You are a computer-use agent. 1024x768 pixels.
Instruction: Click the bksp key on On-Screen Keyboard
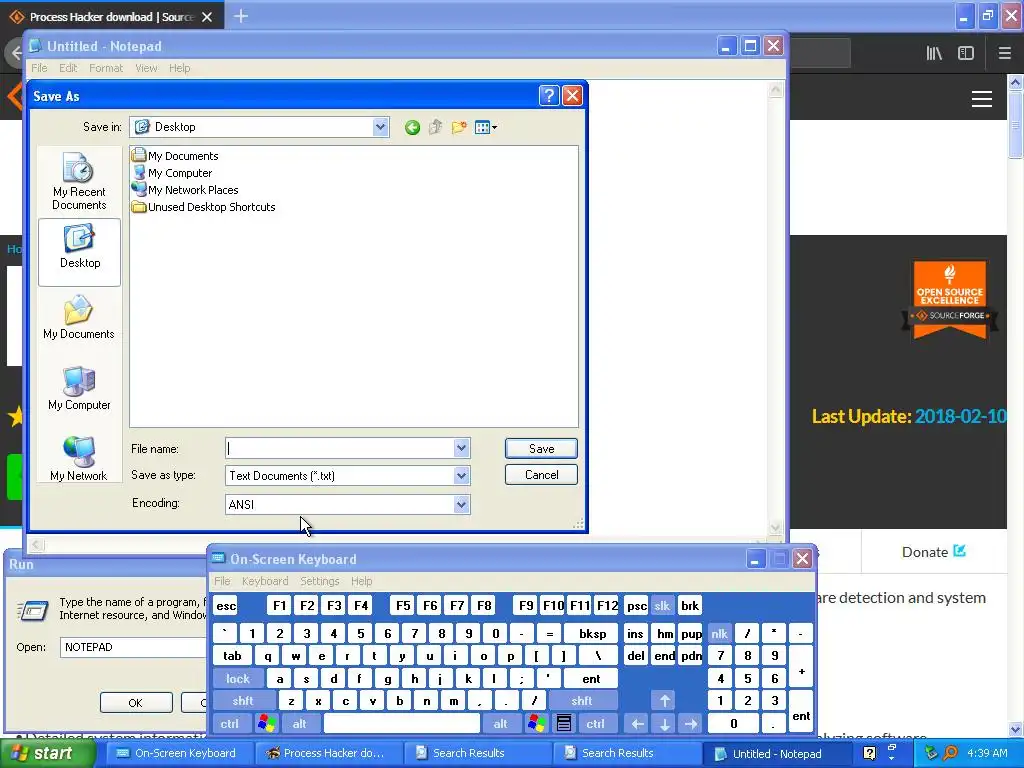point(592,633)
